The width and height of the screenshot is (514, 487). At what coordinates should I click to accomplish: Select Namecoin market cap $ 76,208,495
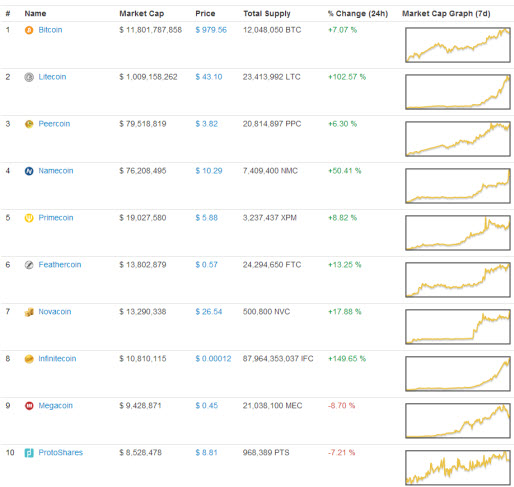point(143,171)
